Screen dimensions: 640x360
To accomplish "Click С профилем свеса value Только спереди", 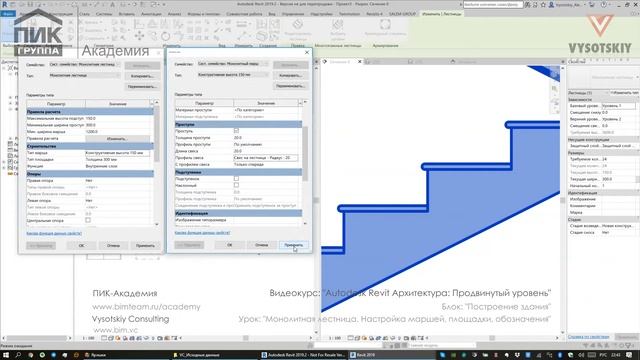I will pos(266,164).
